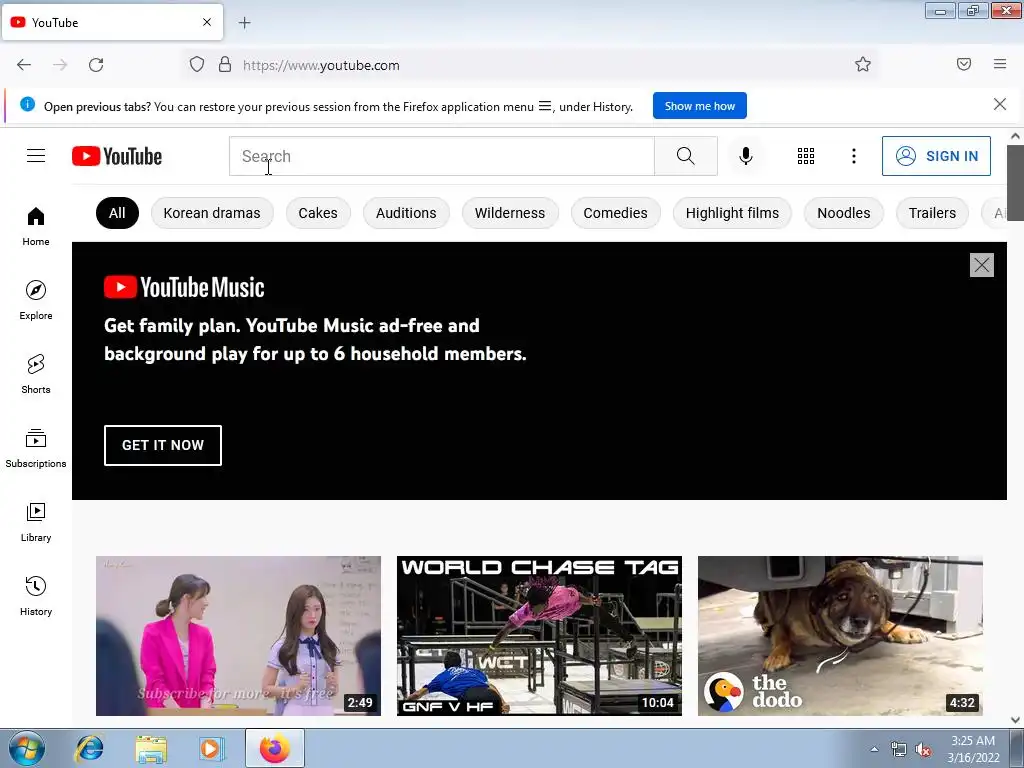The image size is (1024, 768).
Task: Open the World Chase Tag video thumbnail
Action: pos(539,635)
